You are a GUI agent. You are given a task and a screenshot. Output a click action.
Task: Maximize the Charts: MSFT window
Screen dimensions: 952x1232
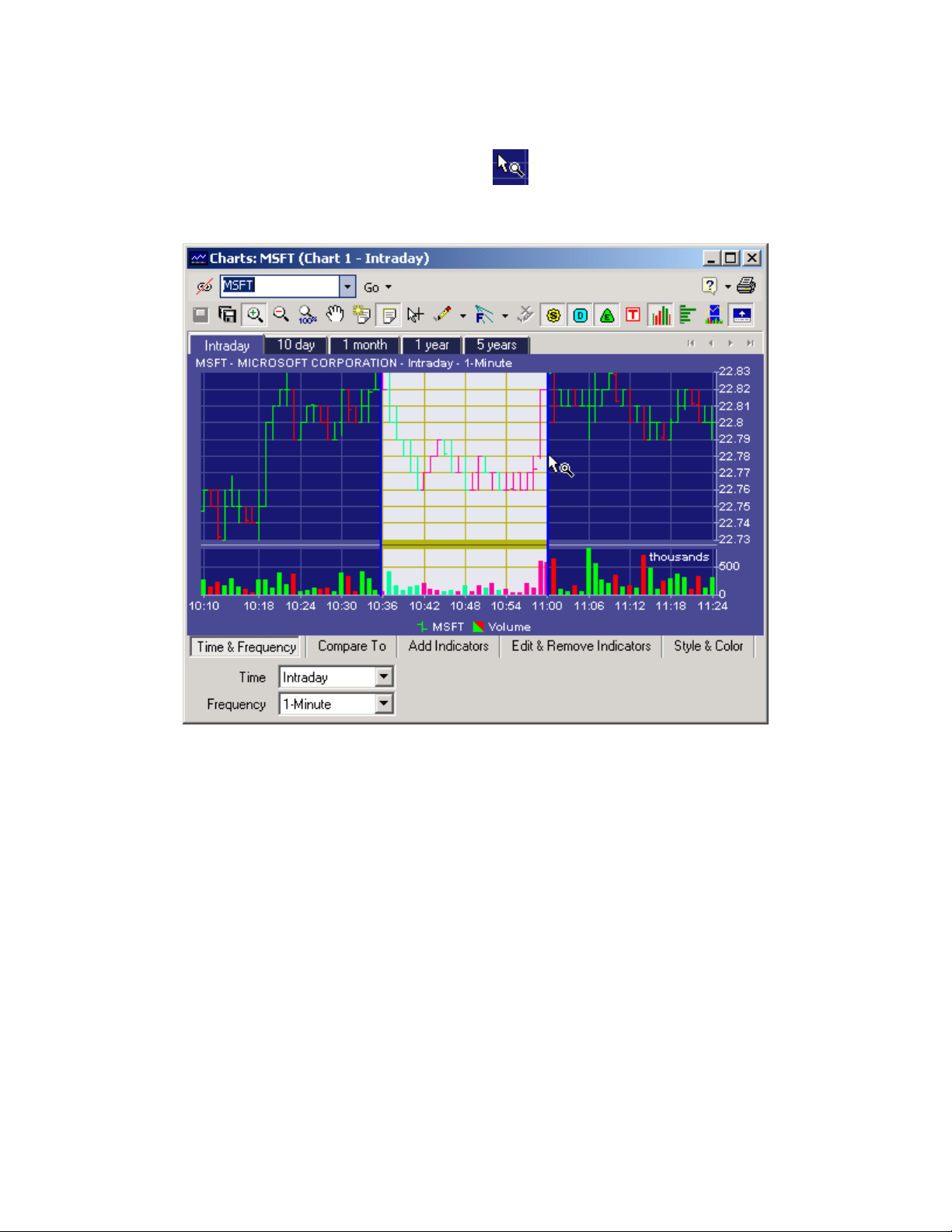731,258
